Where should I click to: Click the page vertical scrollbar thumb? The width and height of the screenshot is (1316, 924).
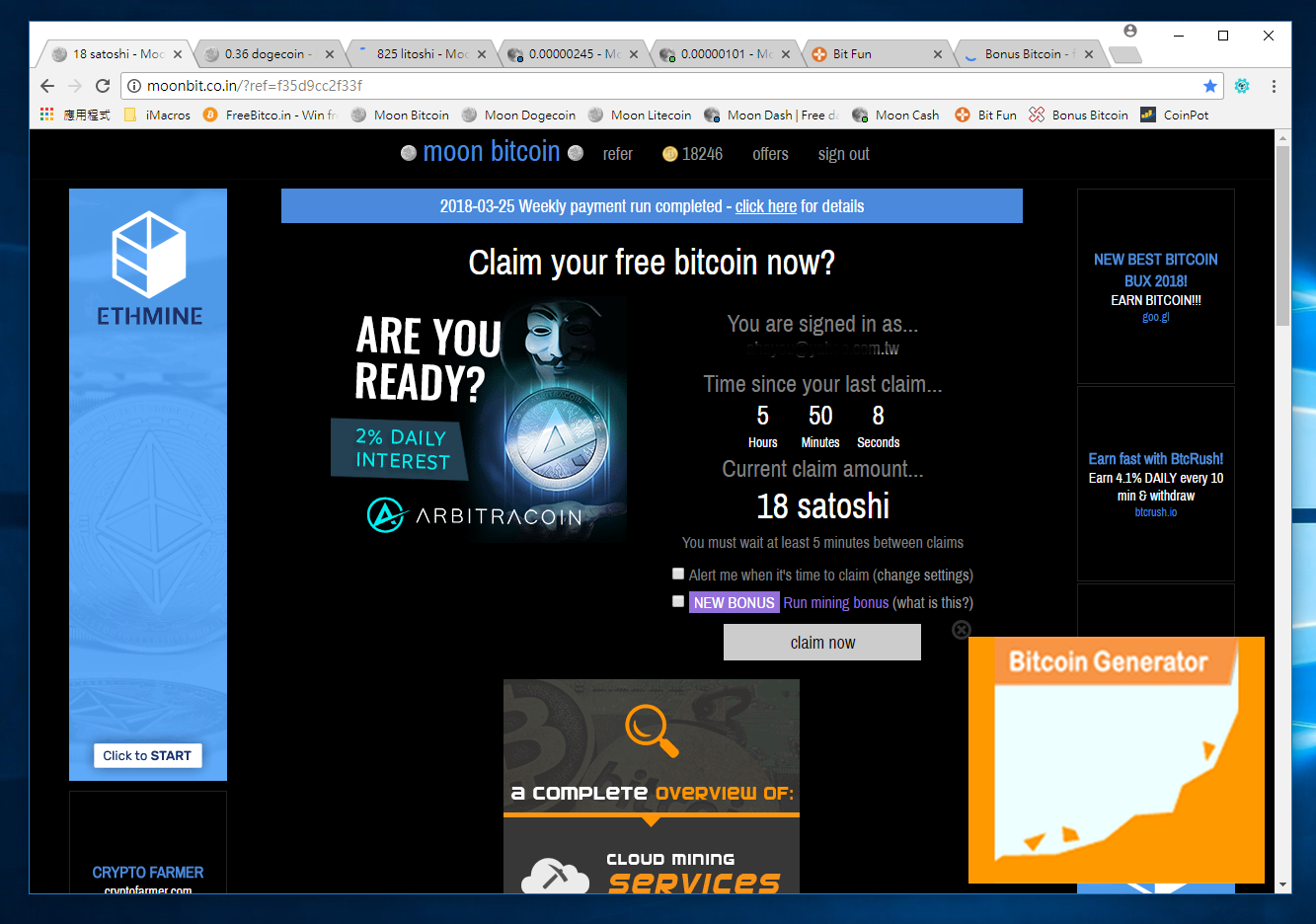click(1283, 237)
